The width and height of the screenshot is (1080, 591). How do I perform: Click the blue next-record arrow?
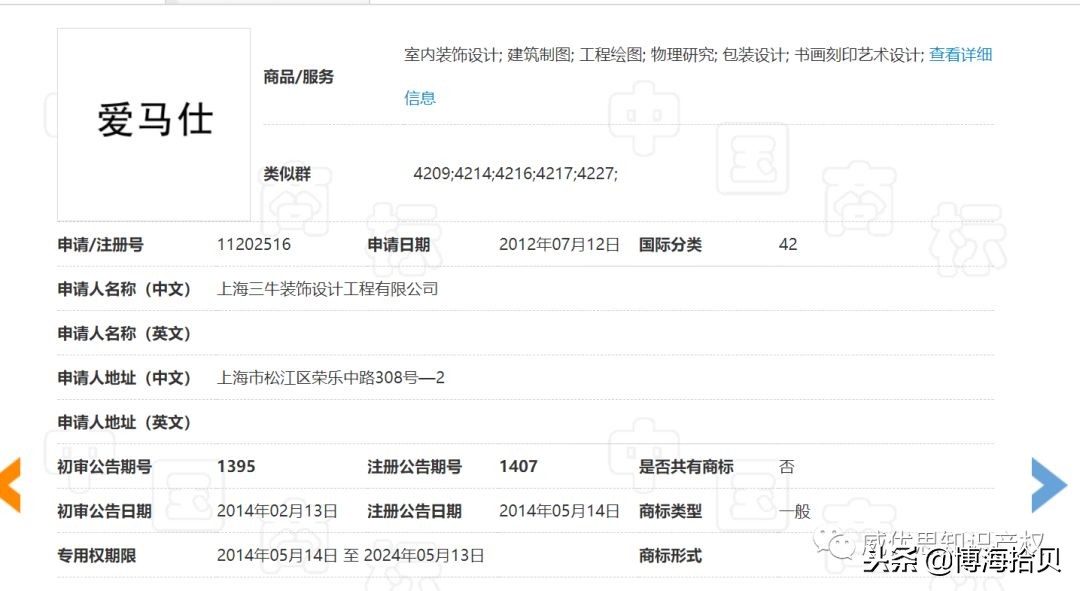[x=1049, y=485]
